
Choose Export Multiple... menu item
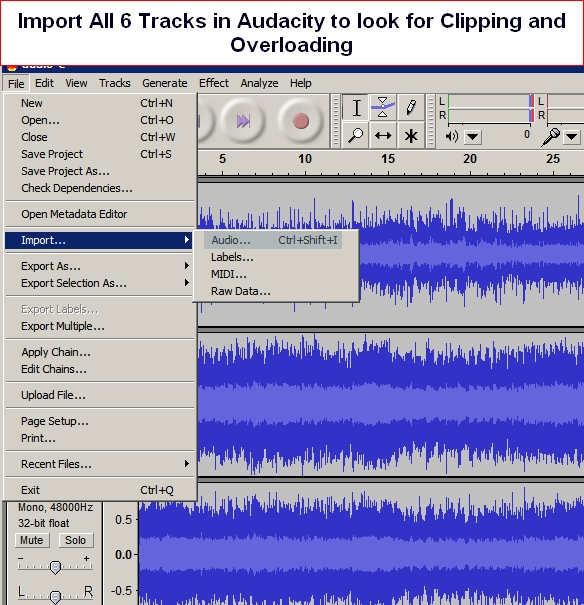[99, 326]
